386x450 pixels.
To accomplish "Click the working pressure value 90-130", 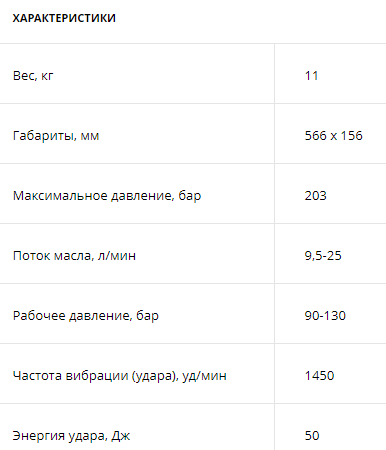I will 325,316.
